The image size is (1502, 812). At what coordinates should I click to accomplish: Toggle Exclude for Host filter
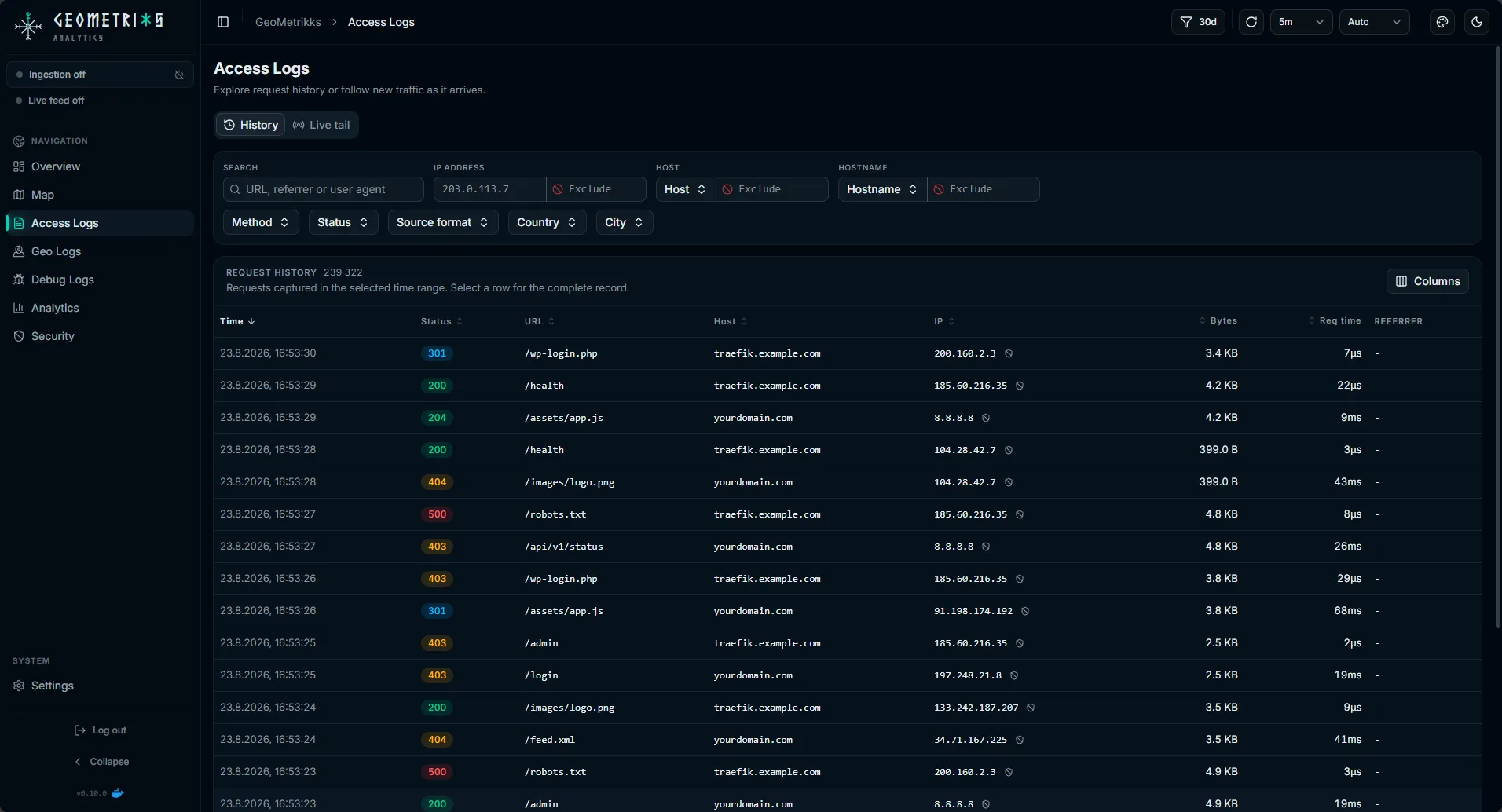coord(771,189)
